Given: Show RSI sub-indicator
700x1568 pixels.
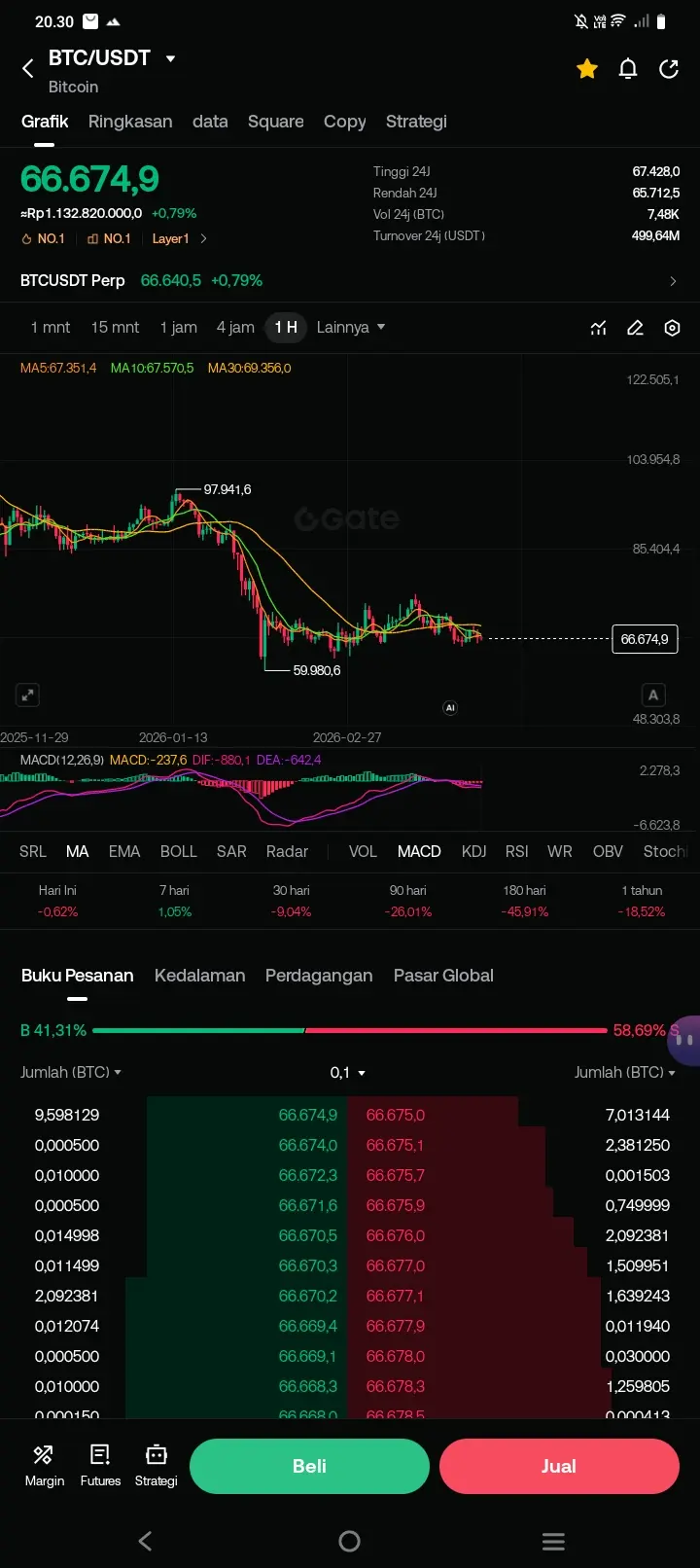Looking at the screenshot, I should tap(517, 851).
